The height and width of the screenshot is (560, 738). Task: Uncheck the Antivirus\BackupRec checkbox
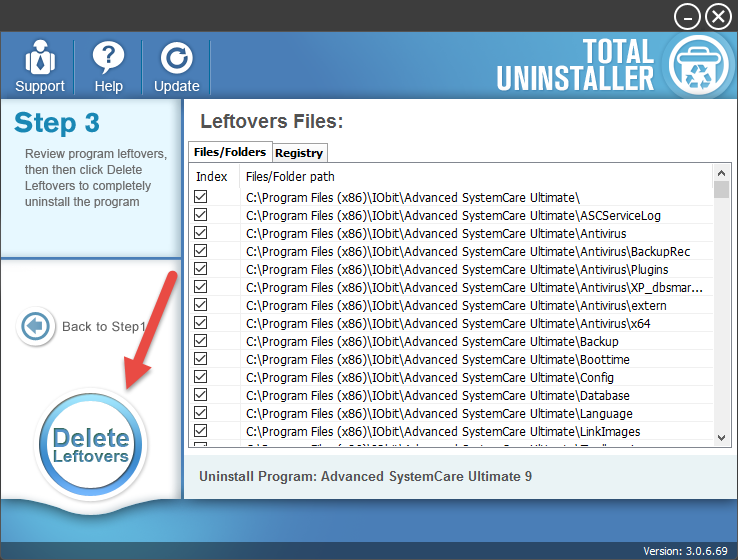coord(201,251)
